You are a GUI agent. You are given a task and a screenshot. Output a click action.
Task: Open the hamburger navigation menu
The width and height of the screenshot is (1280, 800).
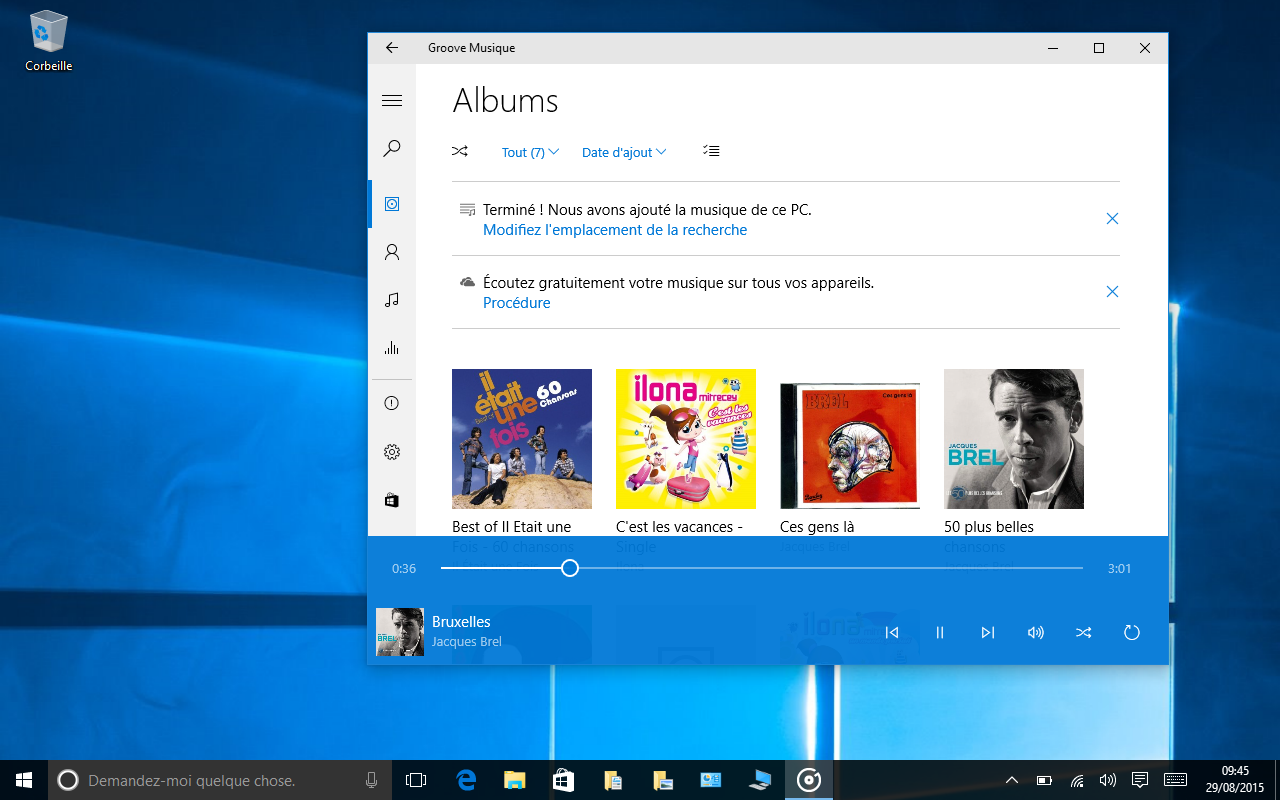point(392,101)
